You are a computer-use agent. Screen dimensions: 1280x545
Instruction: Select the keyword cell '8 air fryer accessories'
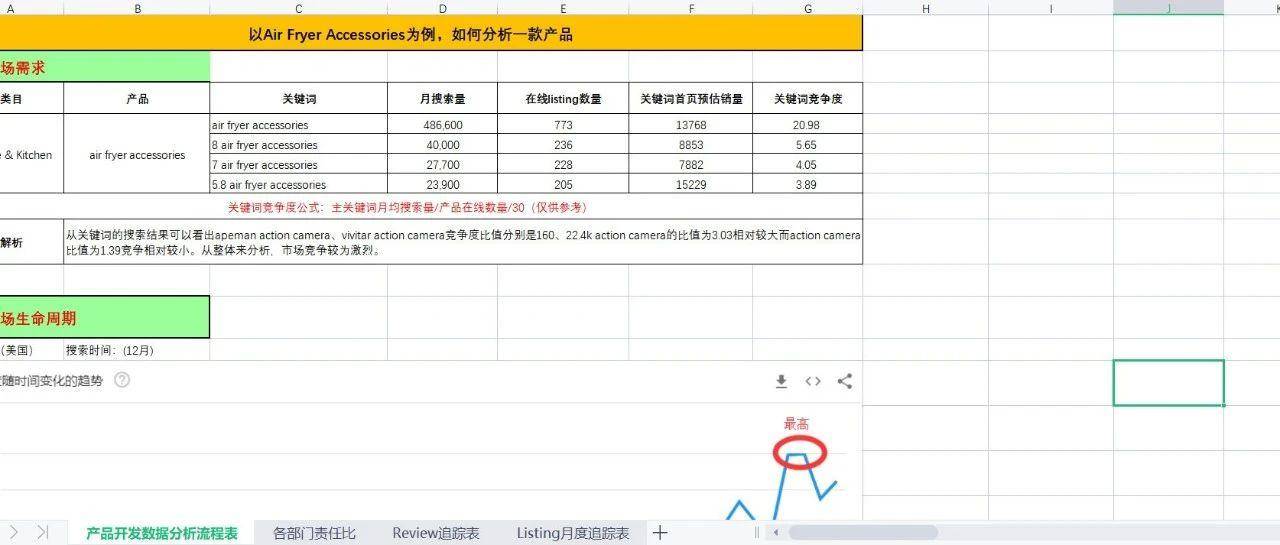pyautogui.click(x=299, y=145)
